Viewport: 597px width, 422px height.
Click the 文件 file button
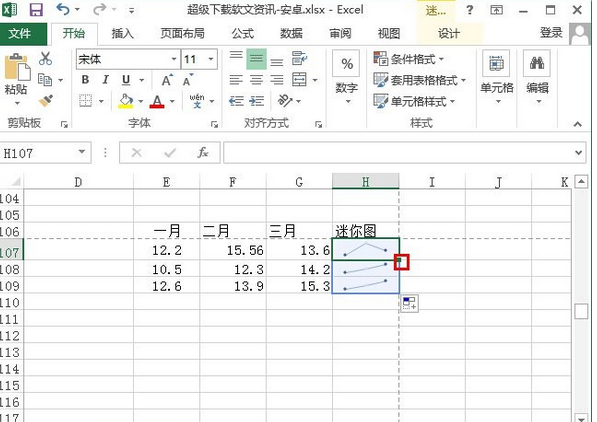click(x=20, y=34)
